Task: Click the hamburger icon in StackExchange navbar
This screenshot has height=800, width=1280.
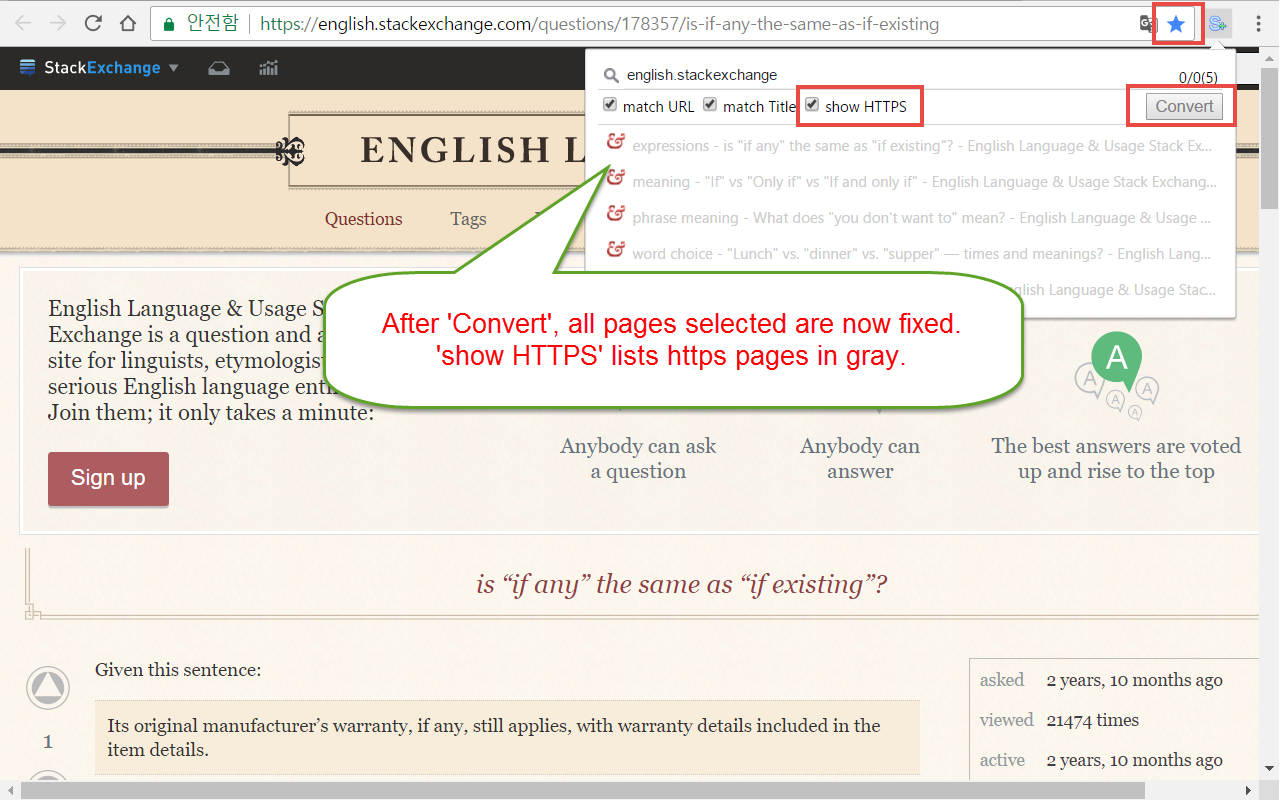Action: coord(29,68)
